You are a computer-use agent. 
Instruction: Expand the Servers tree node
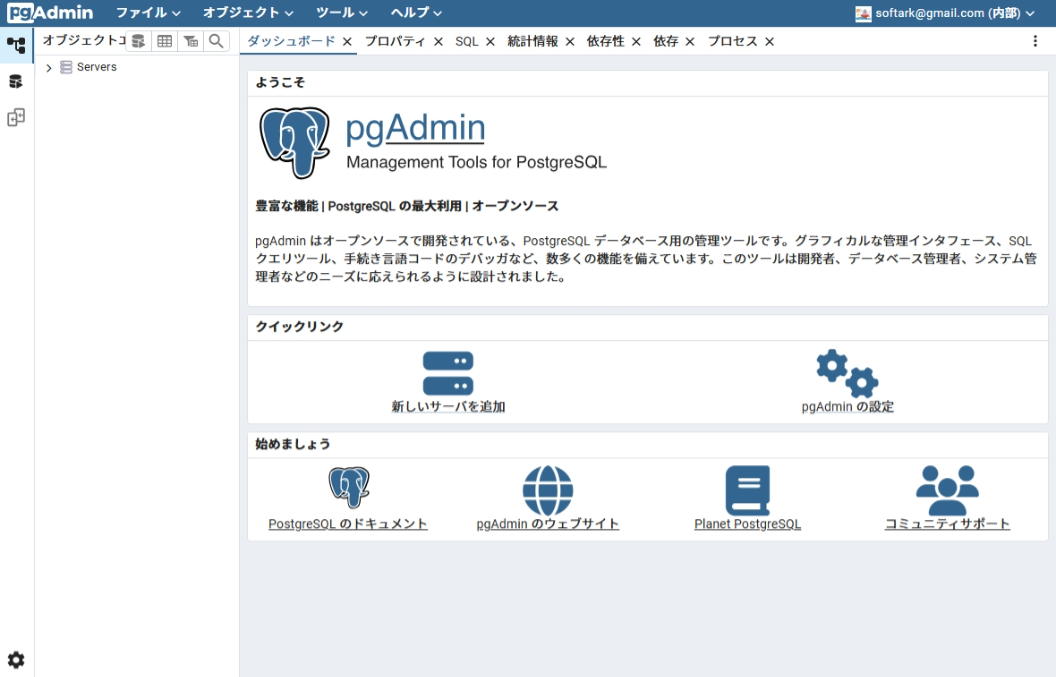pos(48,67)
